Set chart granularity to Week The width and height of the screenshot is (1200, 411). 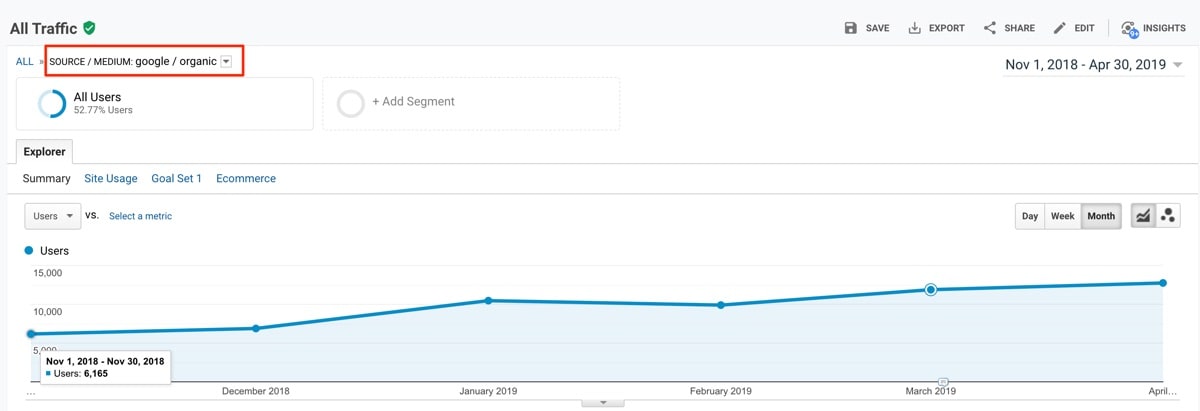pyautogui.click(x=1062, y=216)
